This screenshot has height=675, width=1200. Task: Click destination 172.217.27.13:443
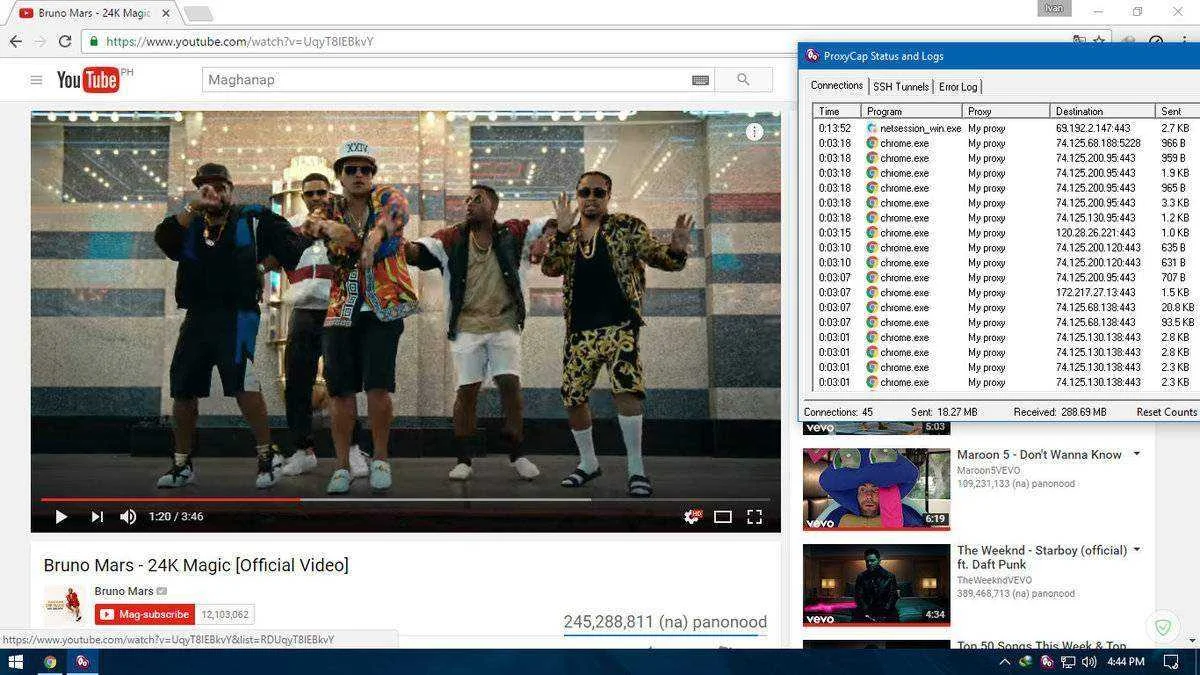[1096, 293]
